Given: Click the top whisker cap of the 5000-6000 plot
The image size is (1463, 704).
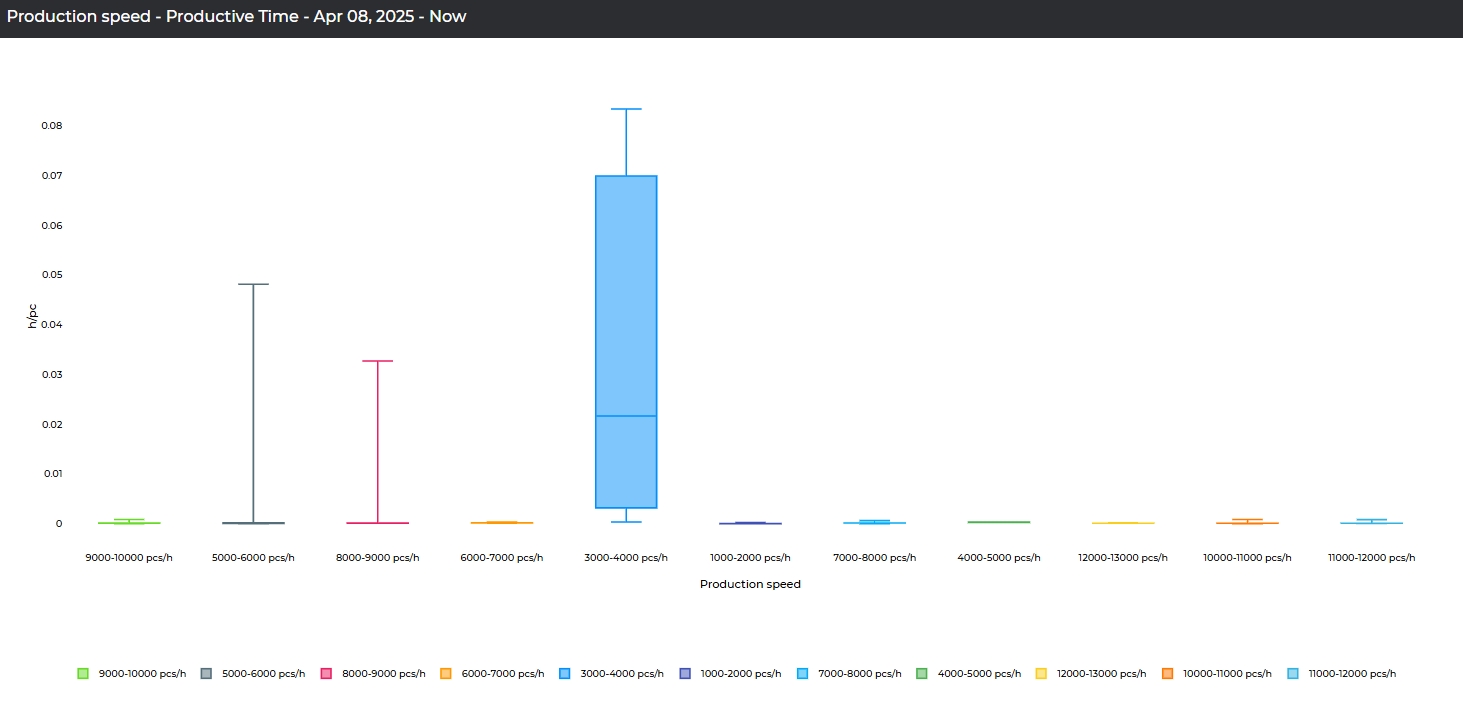Looking at the screenshot, I should 253,284.
